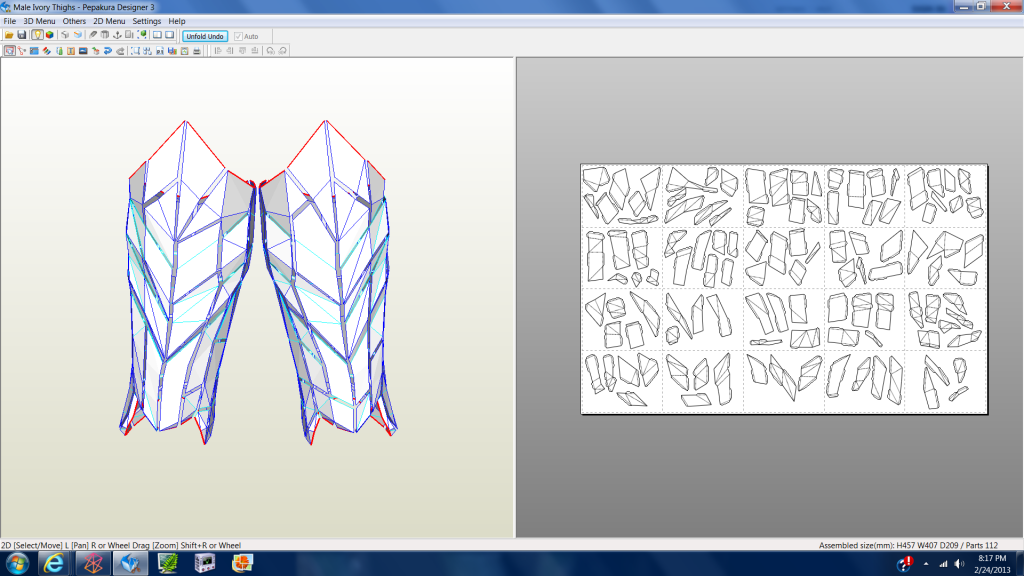Select the join/disjoin faces tool
The width and height of the screenshot is (1024, 576).
pos(22,50)
